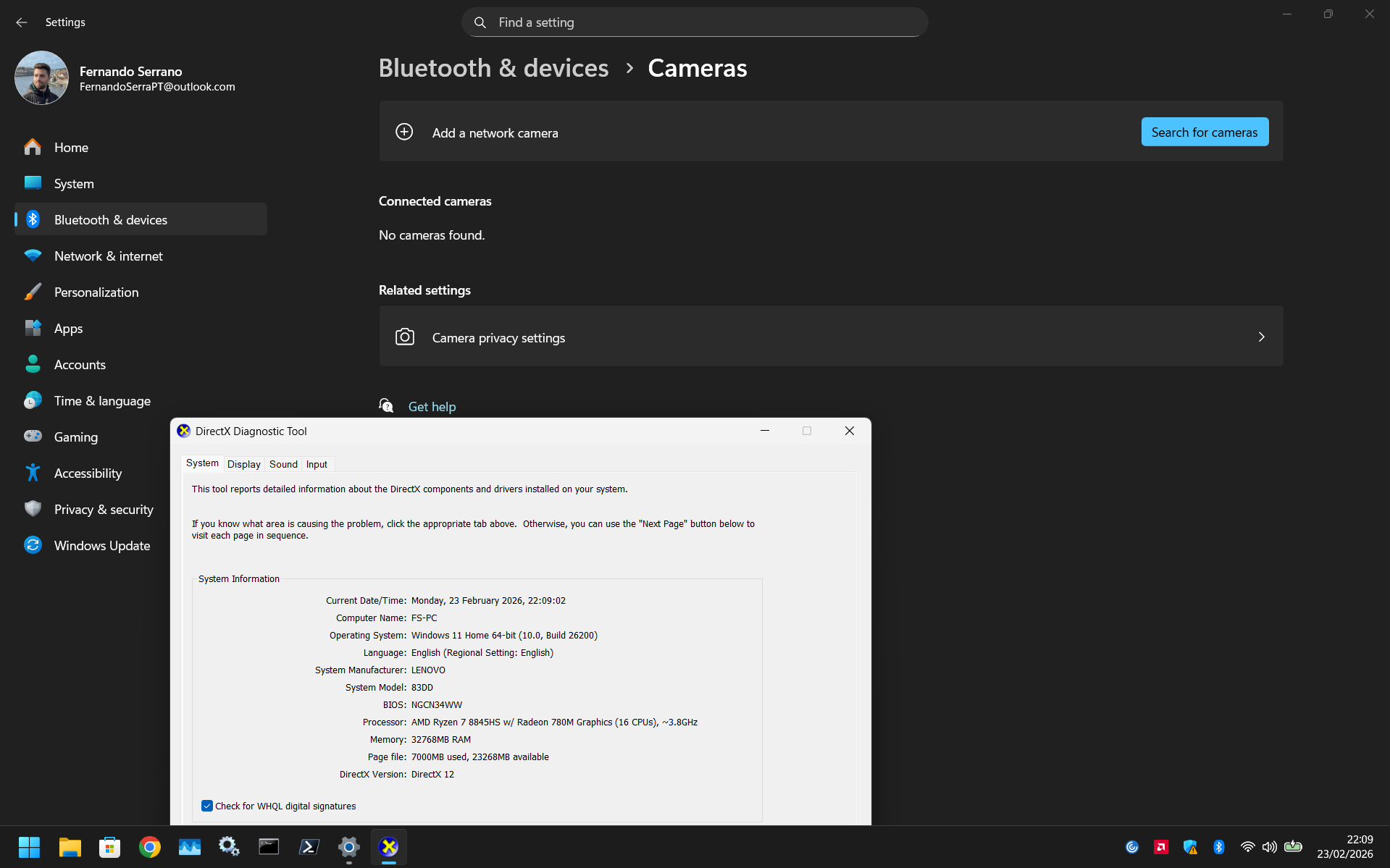Click the 'No cameras found.' text

point(432,235)
